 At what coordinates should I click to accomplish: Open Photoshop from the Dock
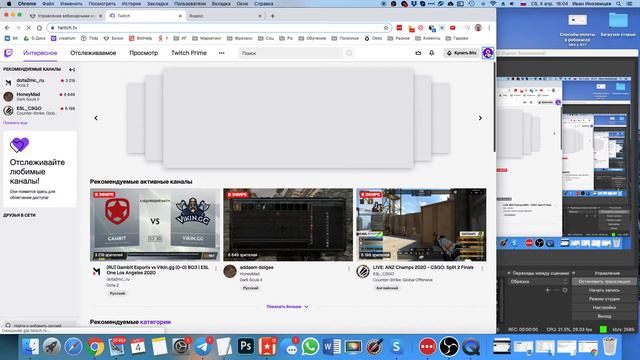click(x=246, y=347)
